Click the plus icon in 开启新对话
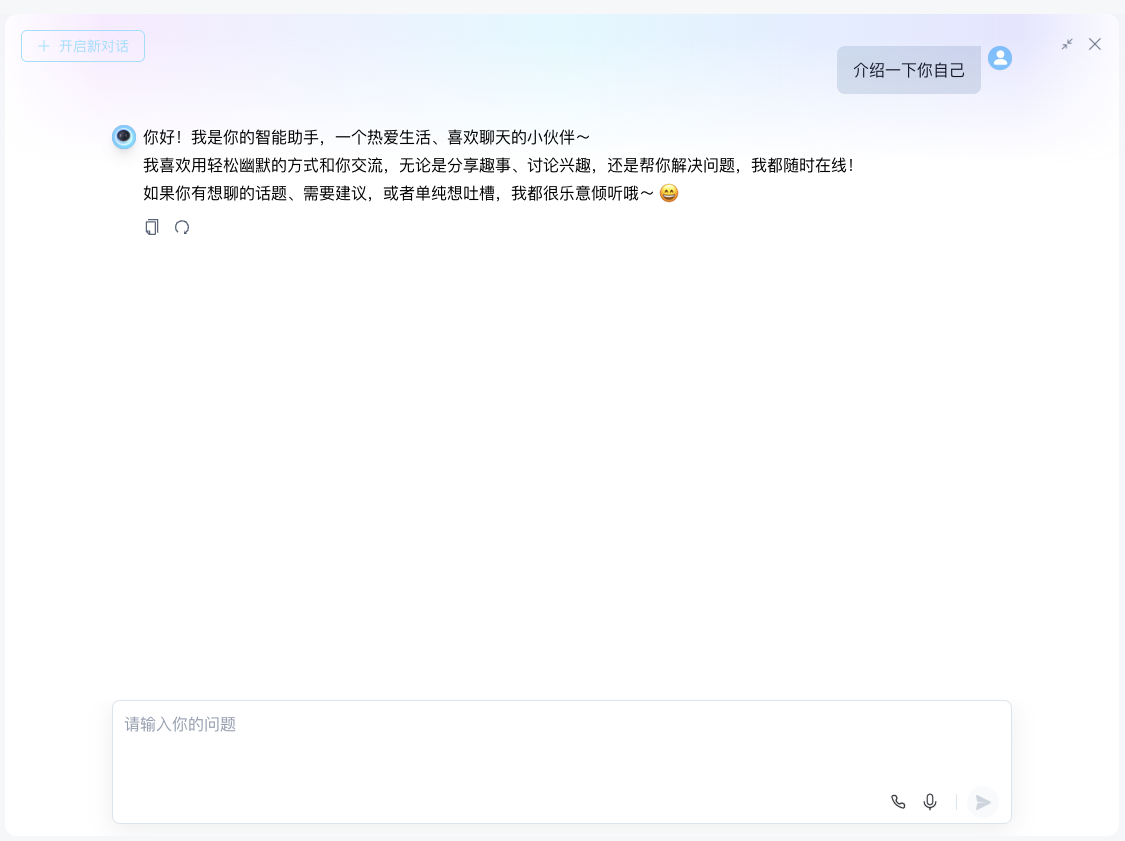 44,46
